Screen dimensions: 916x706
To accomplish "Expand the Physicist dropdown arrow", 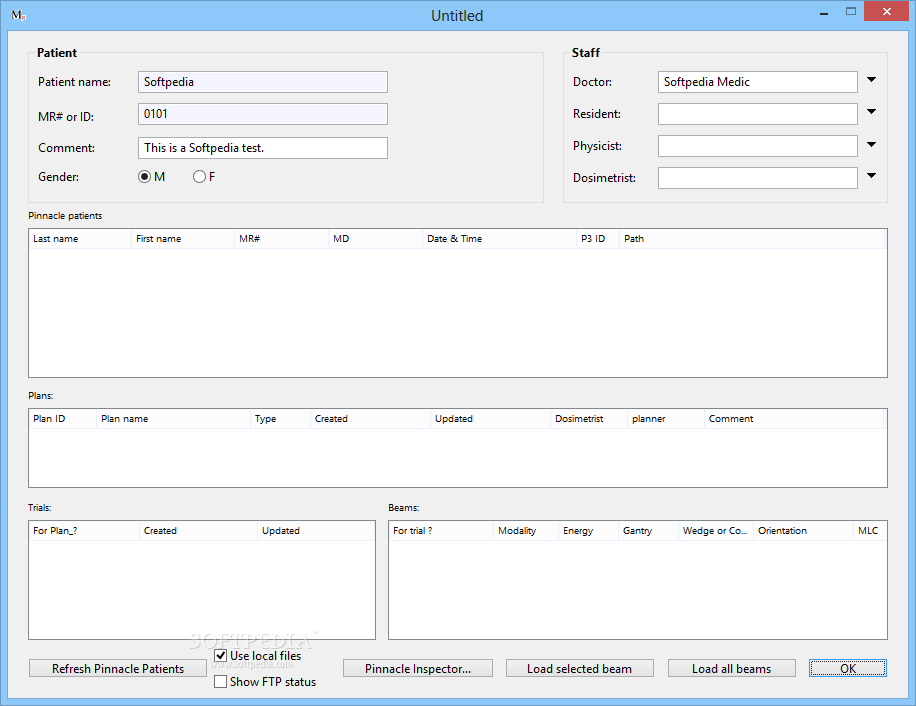I will click(x=871, y=144).
